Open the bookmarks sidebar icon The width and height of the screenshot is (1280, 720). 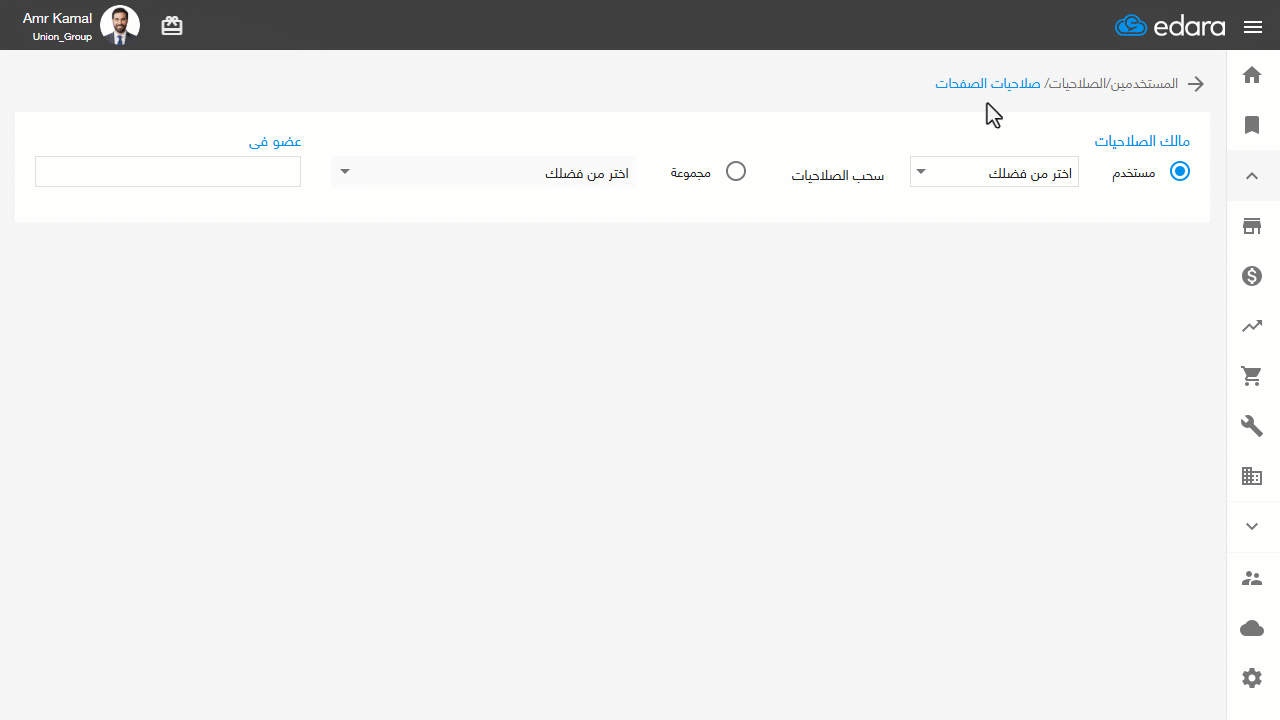pyautogui.click(x=1252, y=125)
